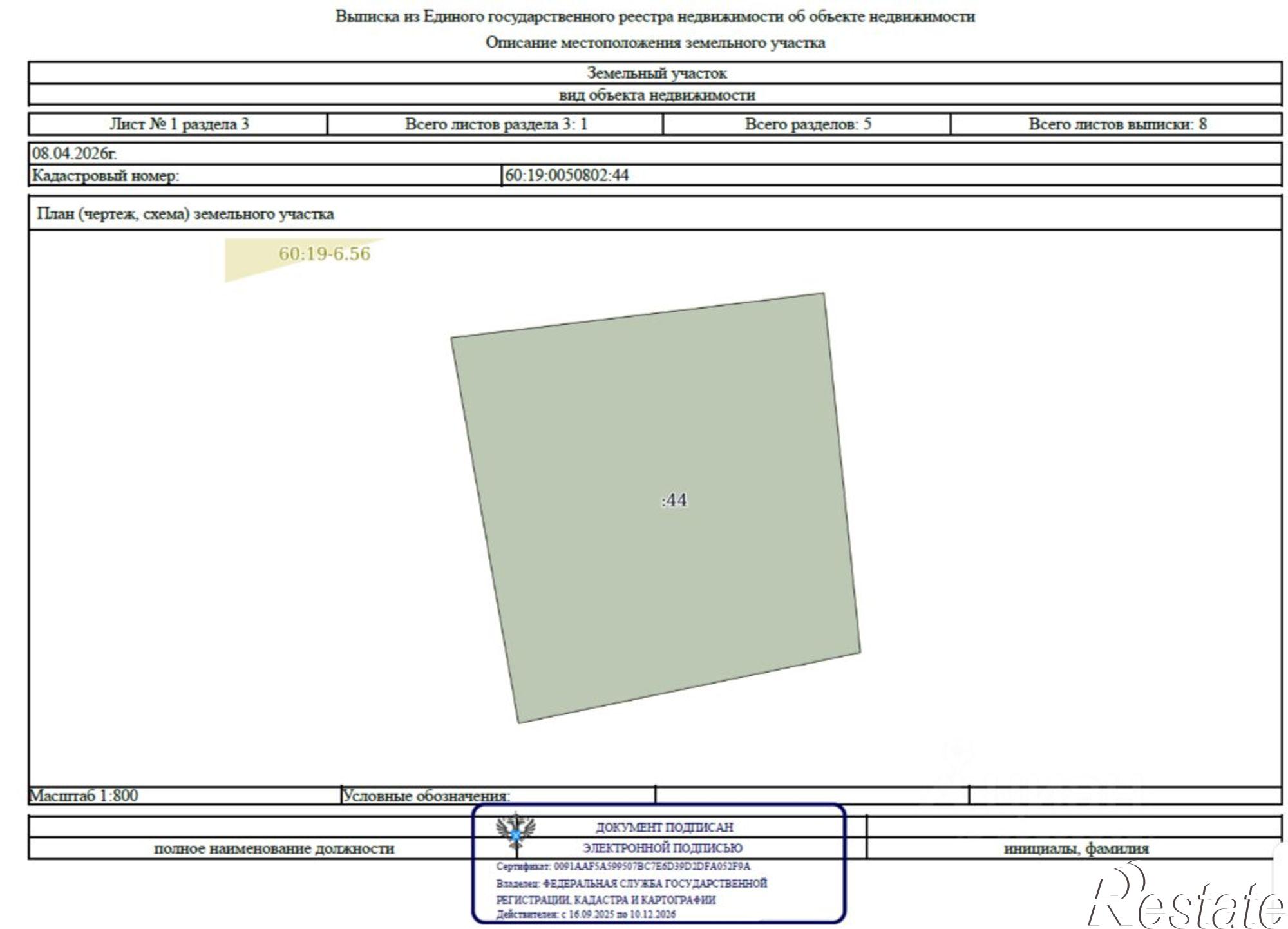Screen dimensions: 1288x929
Task: Click 'План (чертеж, схема) земельного участка' header
Action: coord(185,213)
